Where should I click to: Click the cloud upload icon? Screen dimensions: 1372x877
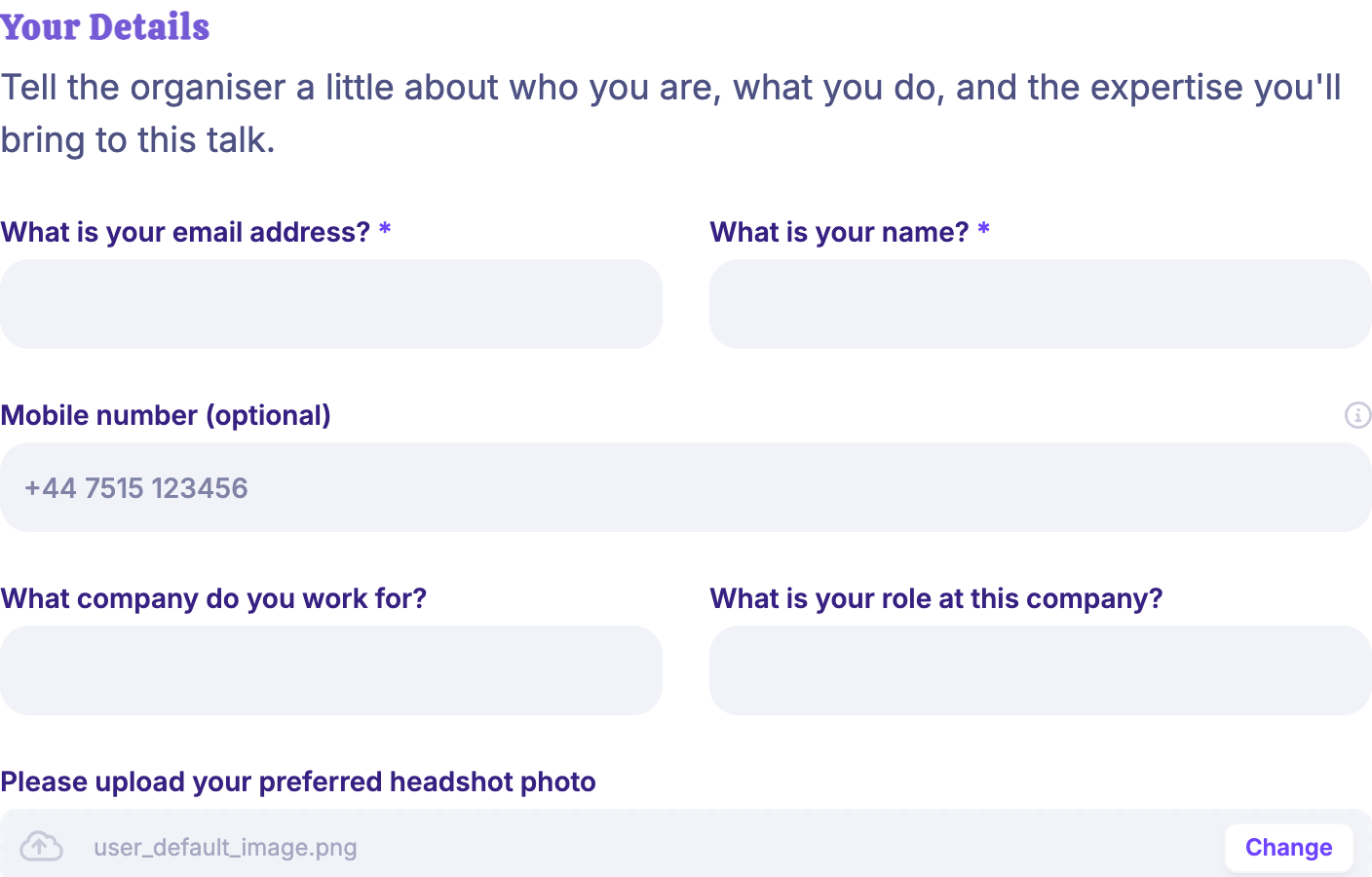click(x=42, y=846)
